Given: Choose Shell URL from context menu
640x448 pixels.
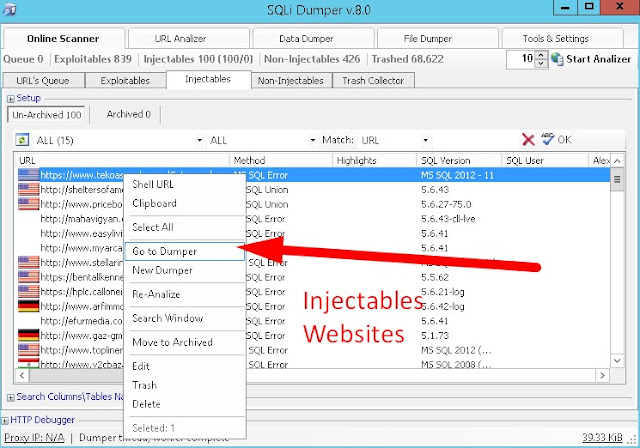Looking at the screenshot, I should coord(184,184).
